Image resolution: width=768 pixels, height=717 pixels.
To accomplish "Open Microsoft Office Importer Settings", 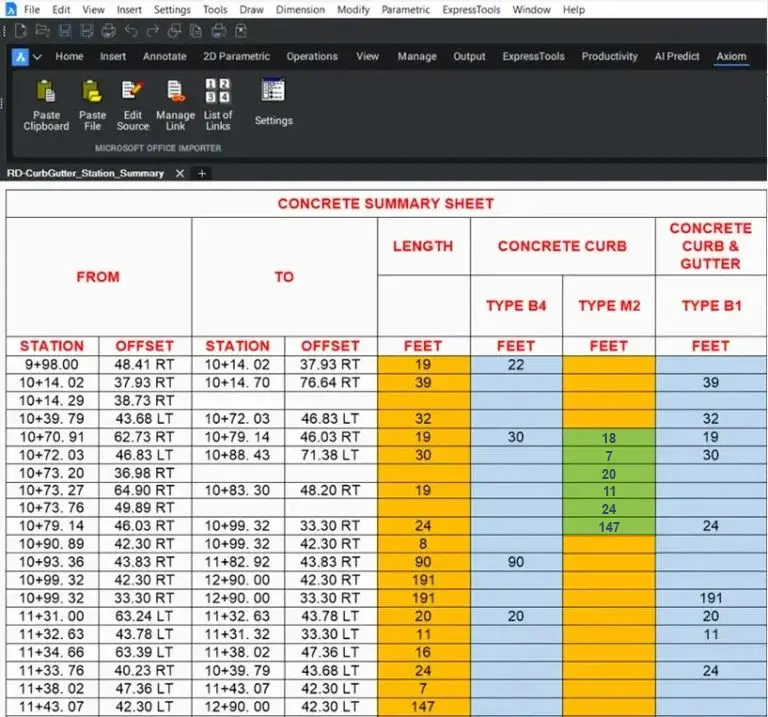I will 273,92.
